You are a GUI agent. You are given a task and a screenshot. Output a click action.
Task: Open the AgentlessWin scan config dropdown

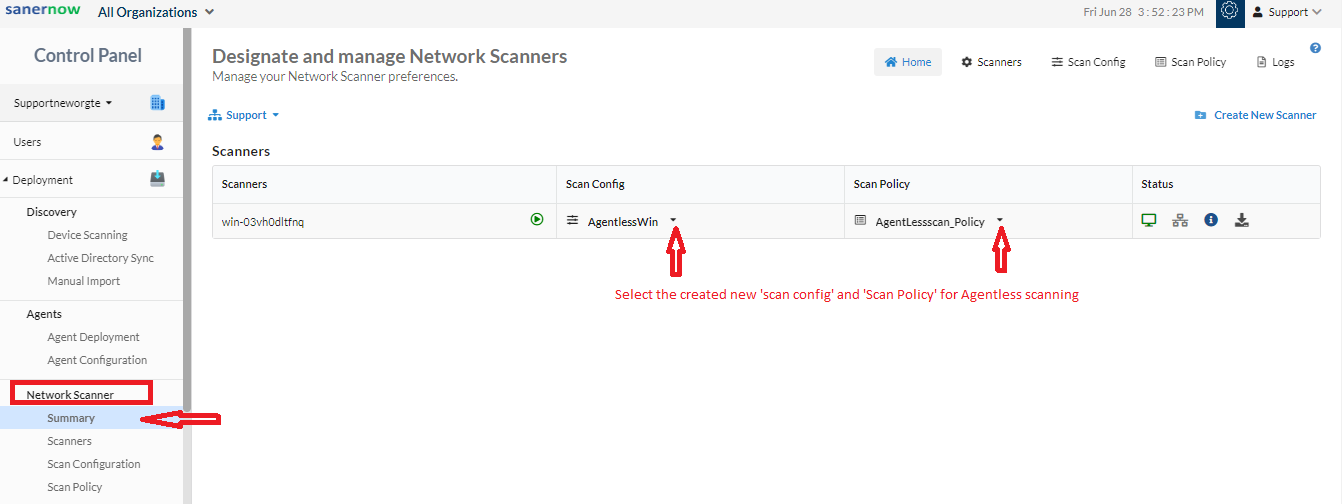click(x=673, y=221)
